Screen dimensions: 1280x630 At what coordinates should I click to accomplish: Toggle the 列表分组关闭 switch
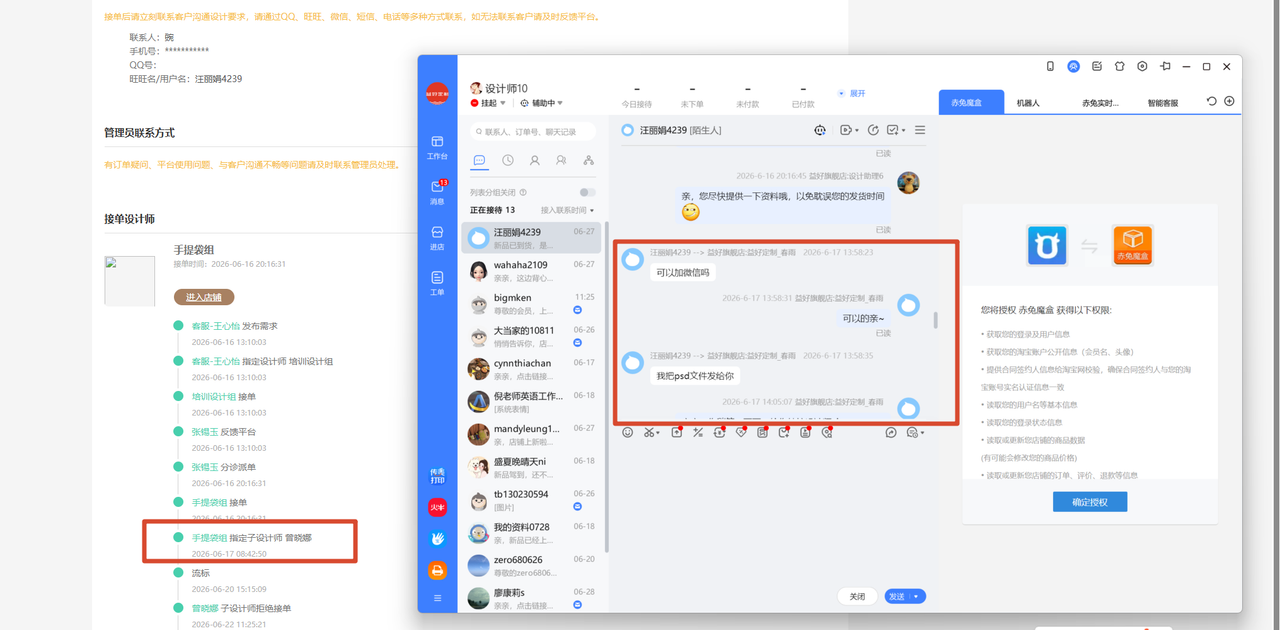[x=587, y=192]
